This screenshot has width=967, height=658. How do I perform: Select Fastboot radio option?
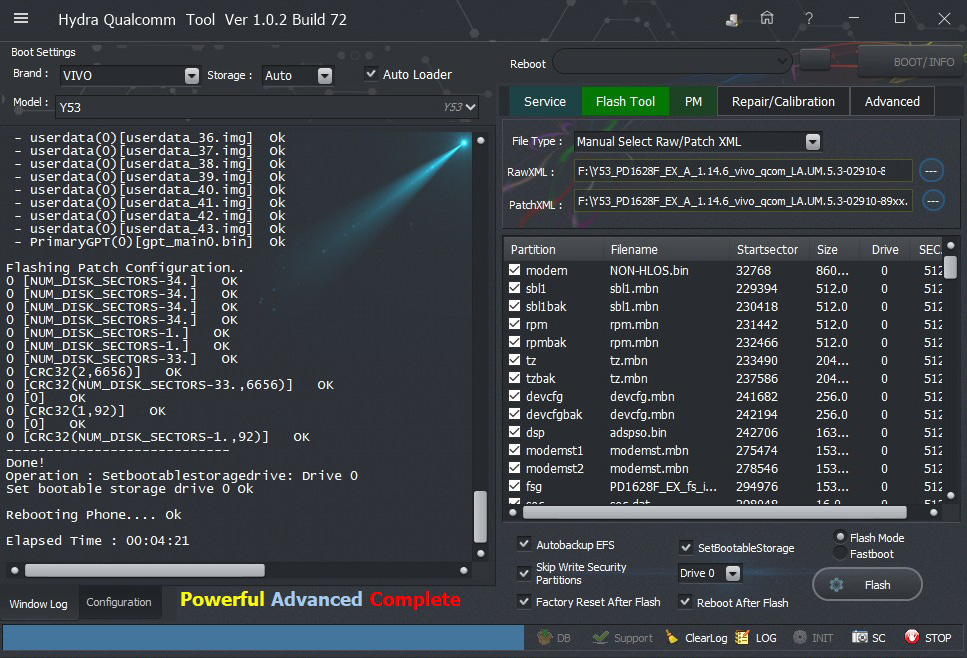pyautogui.click(x=840, y=553)
